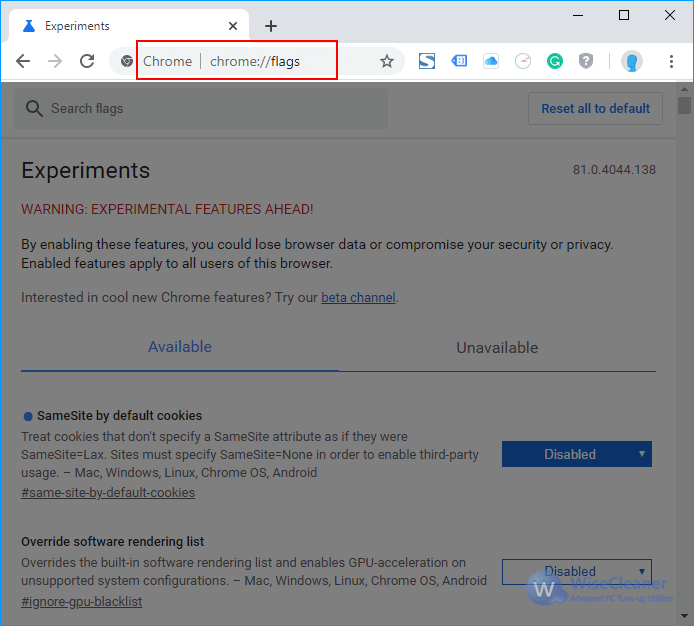The height and width of the screenshot is (626, 694).
Task: Open the blue cloud extension icon
Action: coord(491,61)
